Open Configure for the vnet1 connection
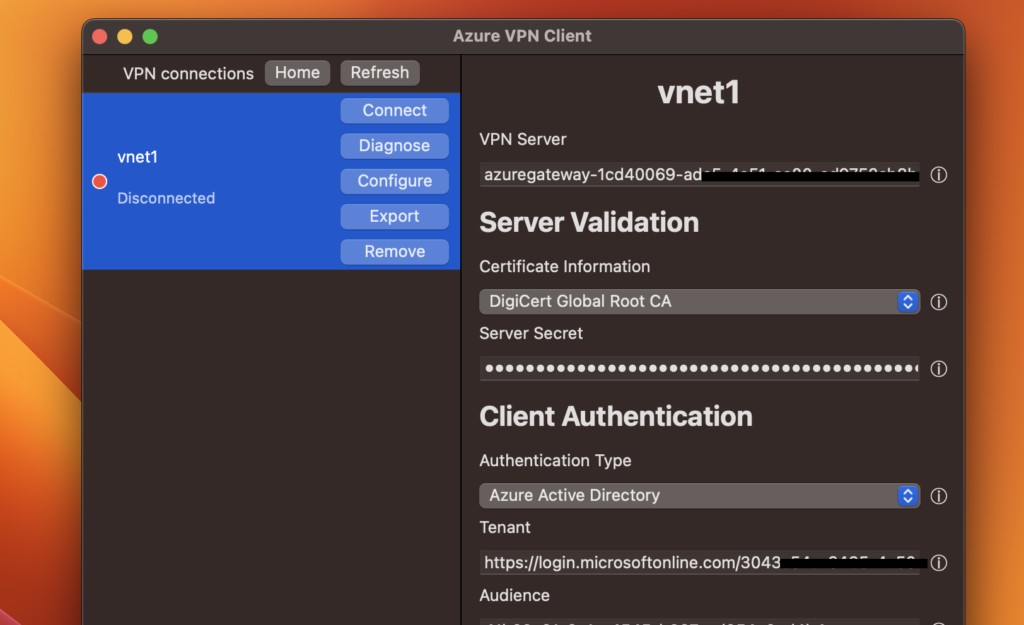The image size is (1024, 625). pos(394,181)
